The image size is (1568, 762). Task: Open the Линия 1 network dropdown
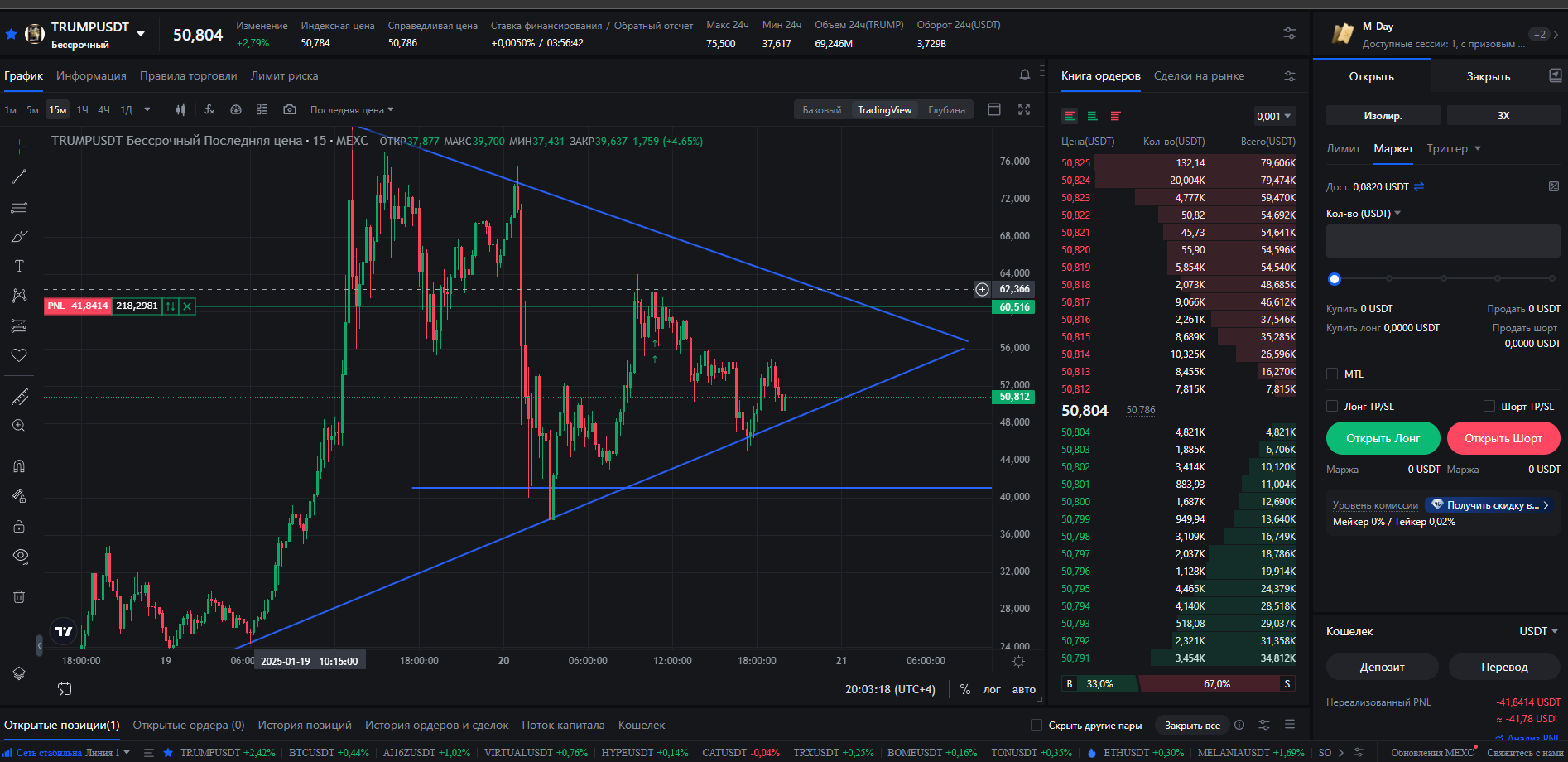click(108, 753)
